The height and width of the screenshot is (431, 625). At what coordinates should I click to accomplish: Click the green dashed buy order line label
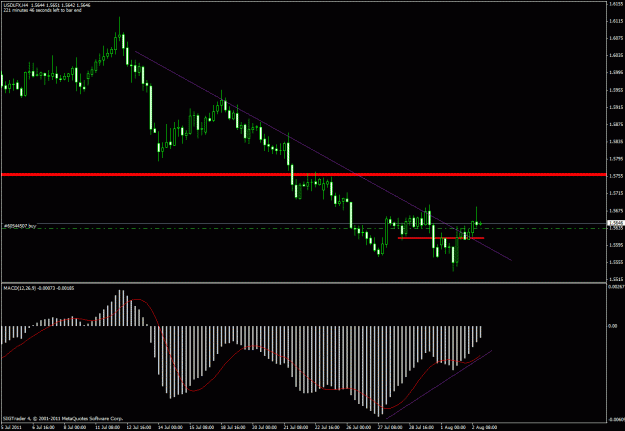click(20, 226)
